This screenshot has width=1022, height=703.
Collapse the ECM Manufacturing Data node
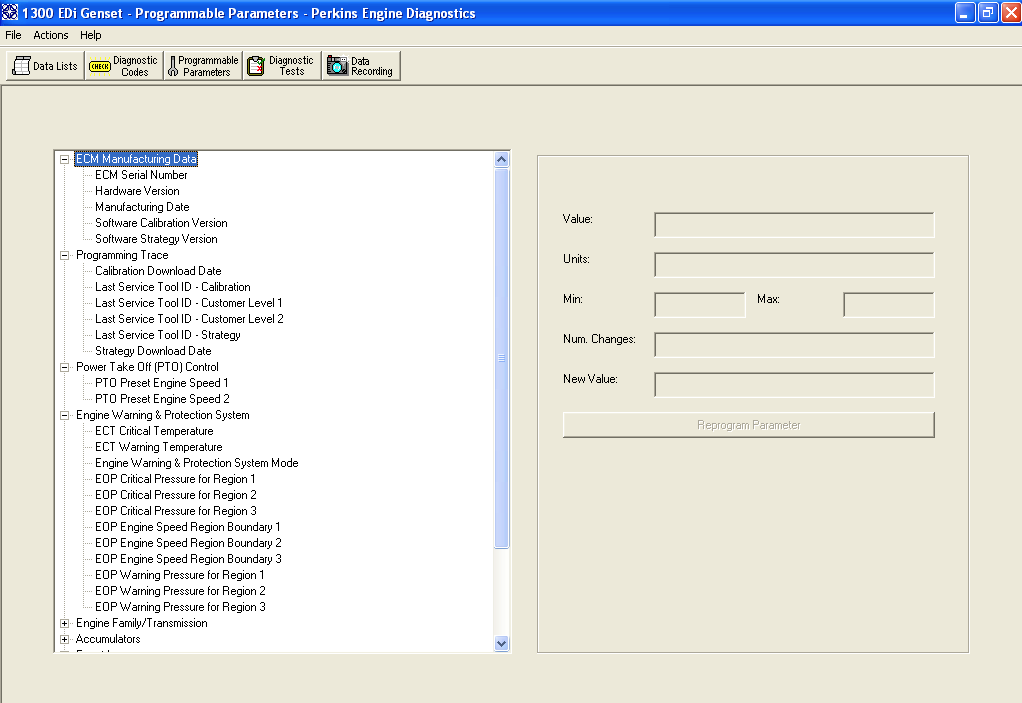click(65, 159)
